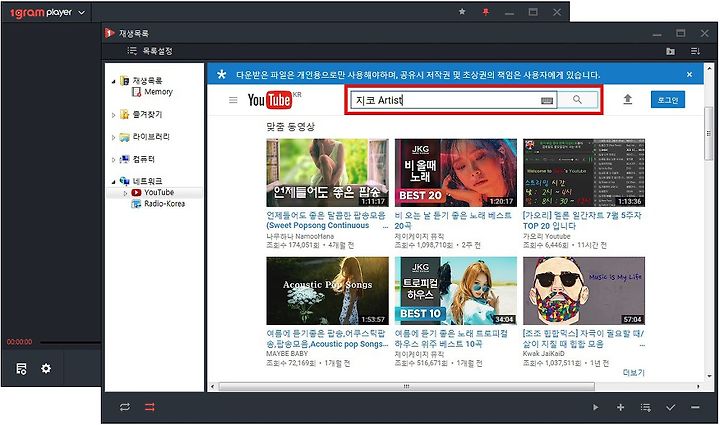
Task: Click the vertical scrollbar thumb of YouTube page
Action: tap(709, 133)
